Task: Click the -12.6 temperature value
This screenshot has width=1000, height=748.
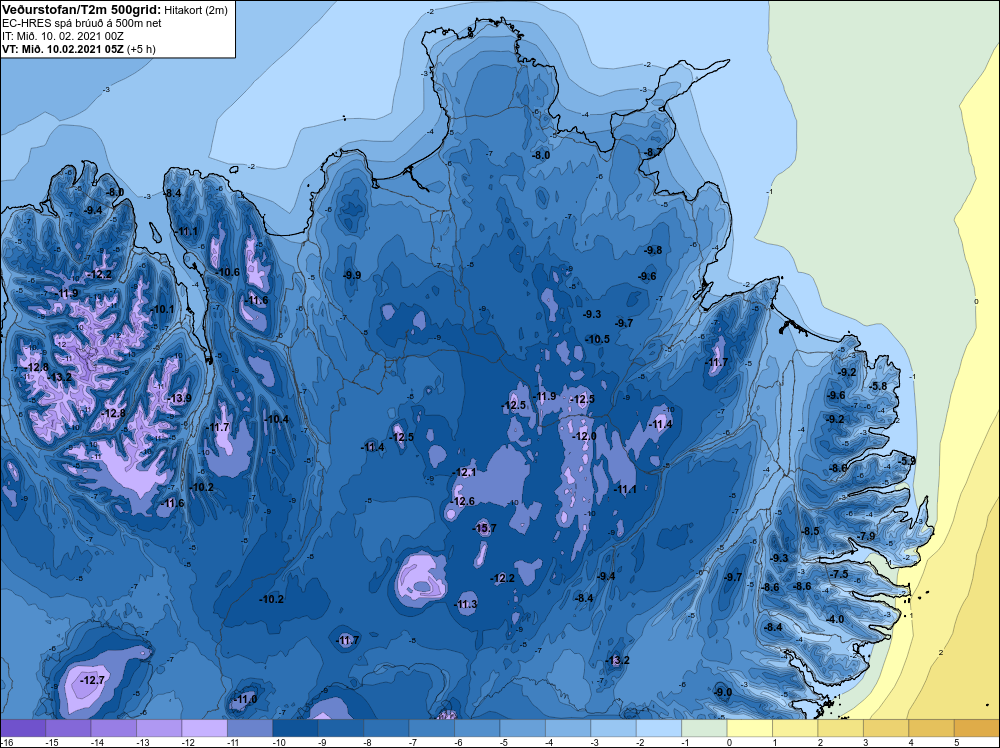Action: point(462,501)
